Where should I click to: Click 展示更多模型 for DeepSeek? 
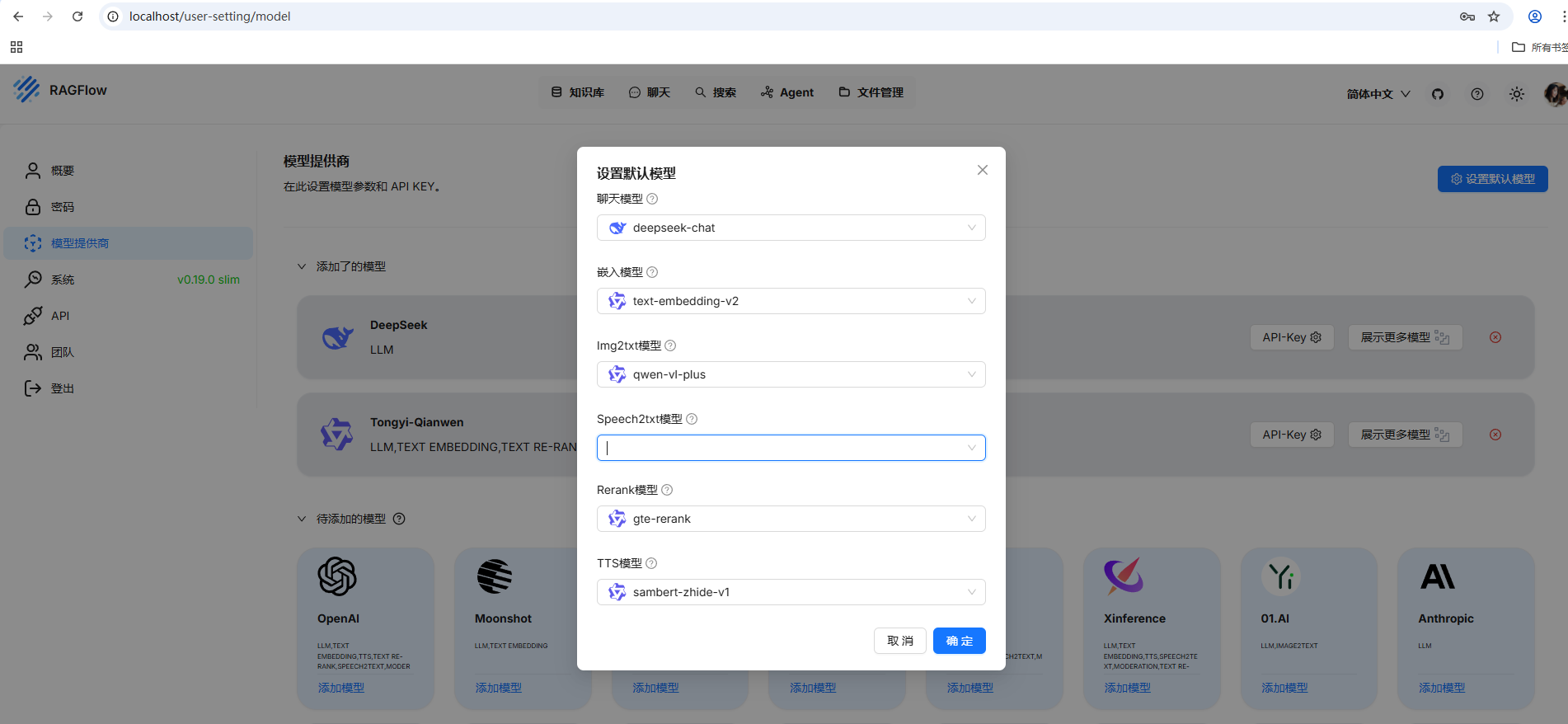(x=1406, y=337)
